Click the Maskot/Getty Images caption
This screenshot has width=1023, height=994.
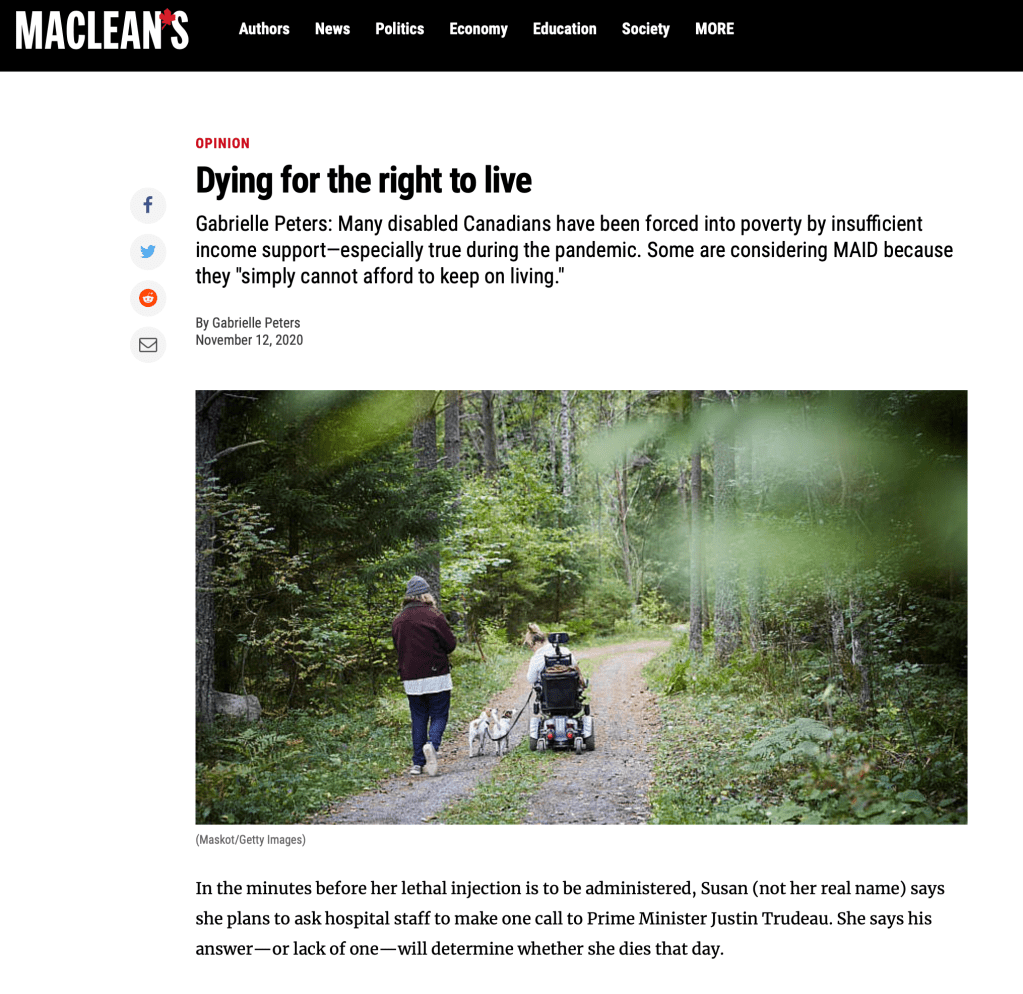pos(251,839)
